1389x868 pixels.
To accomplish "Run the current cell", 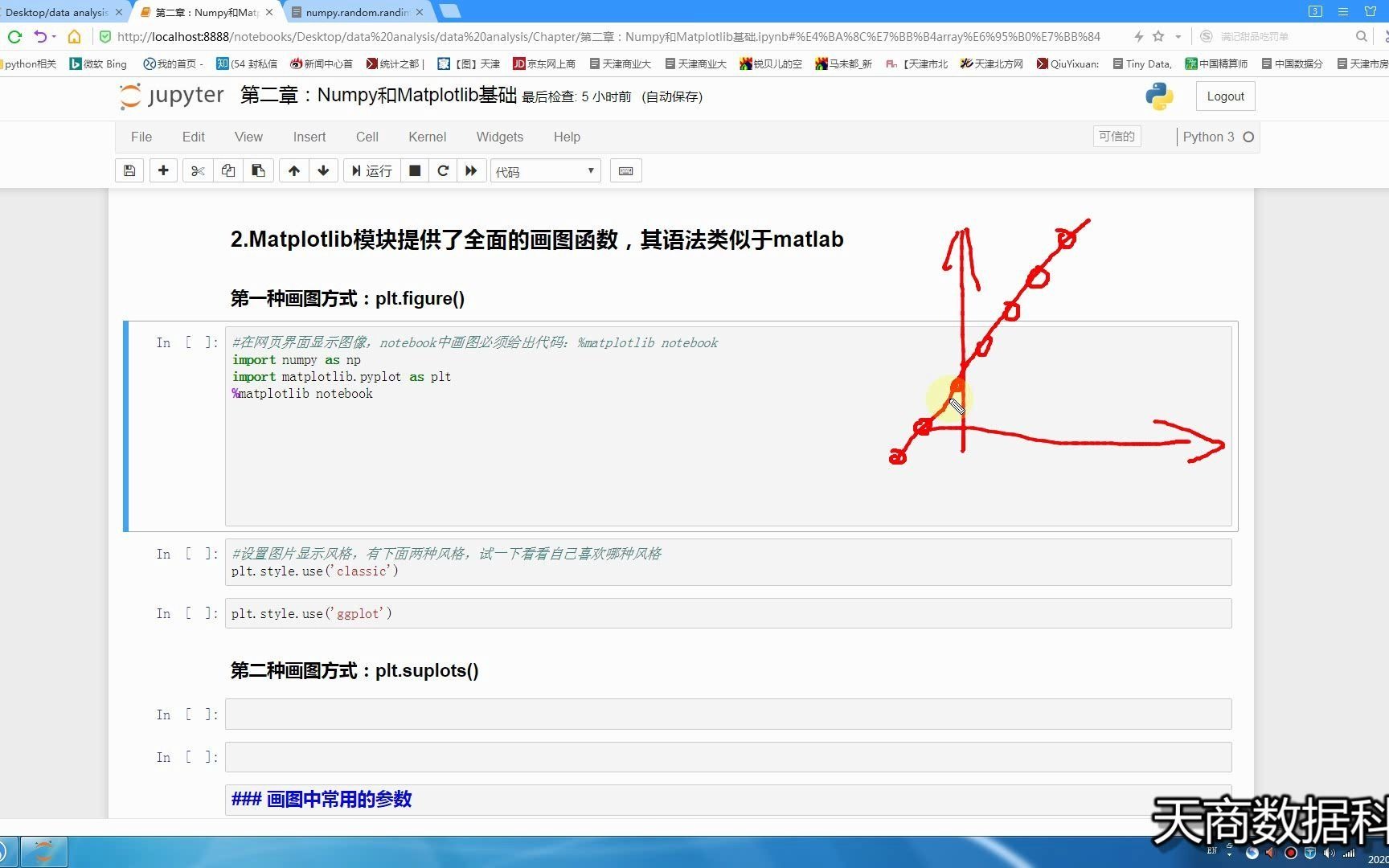I will point(371,170).
